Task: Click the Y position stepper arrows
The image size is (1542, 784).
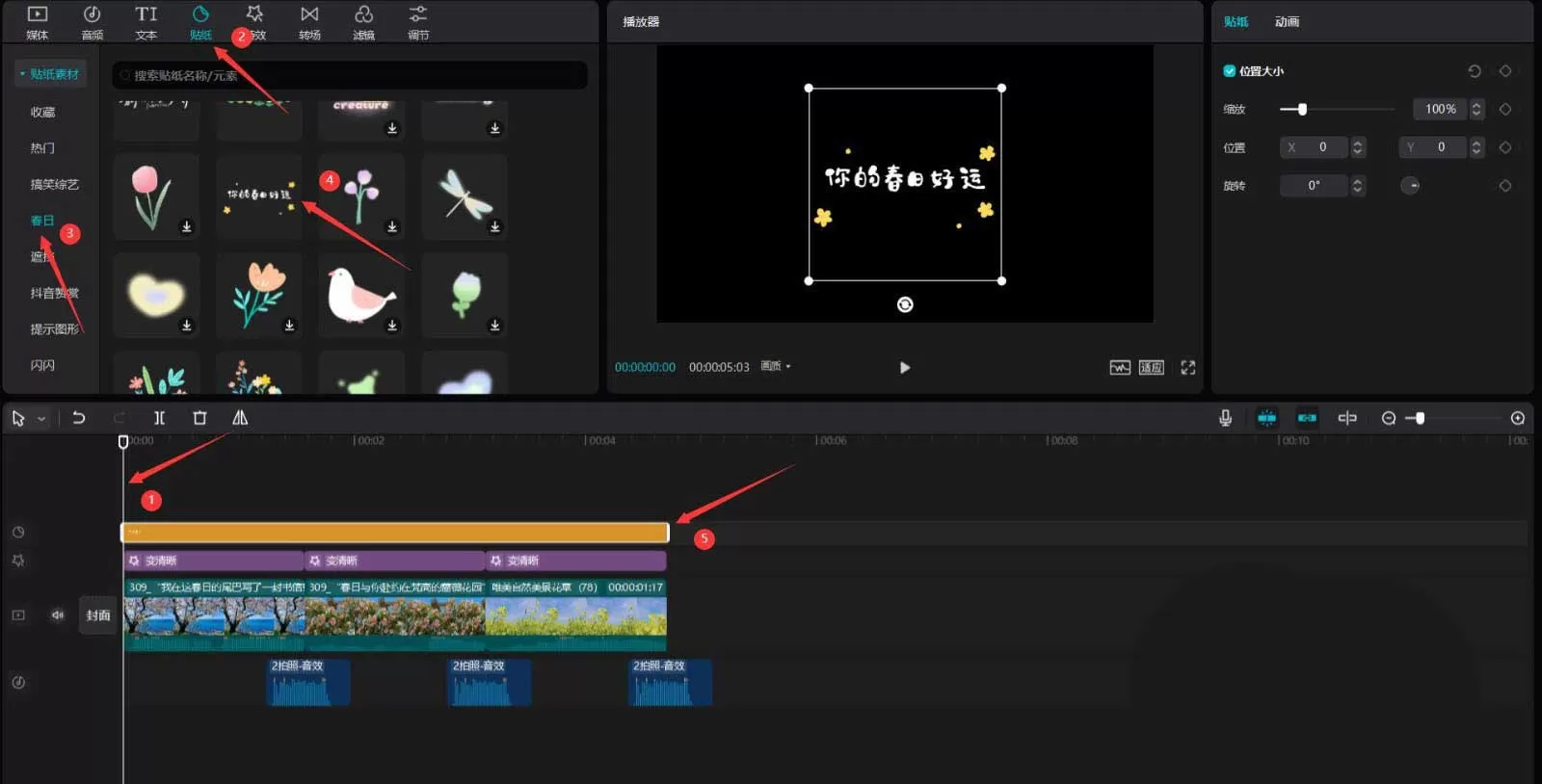Action: click(x=1476, y=147)
